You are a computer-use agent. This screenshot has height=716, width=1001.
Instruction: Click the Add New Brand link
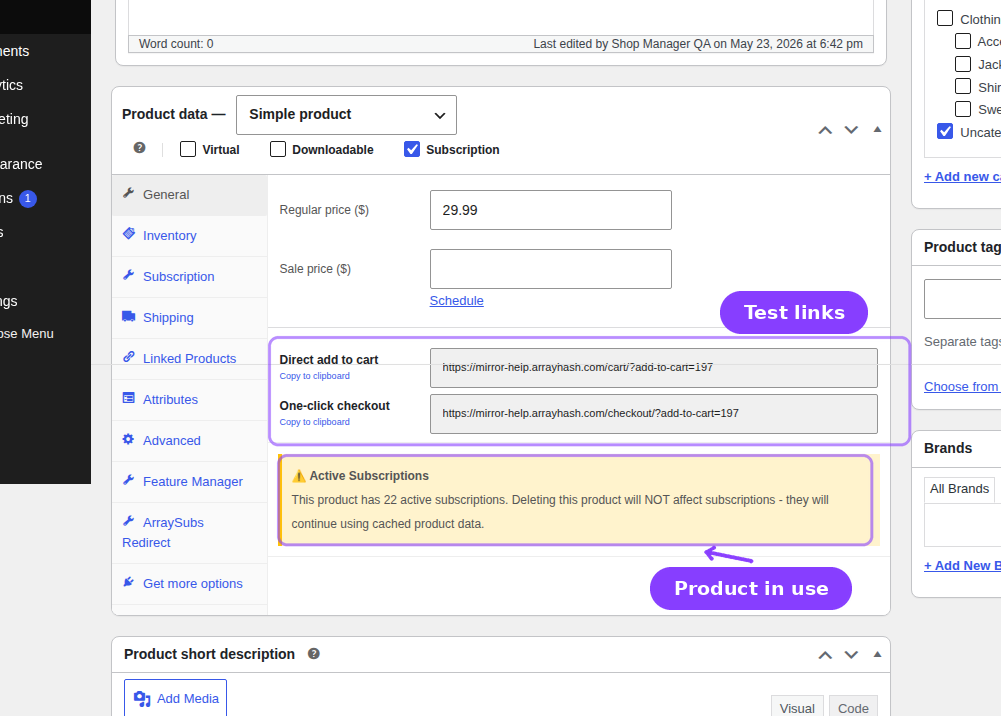click(x=962, y=565)
